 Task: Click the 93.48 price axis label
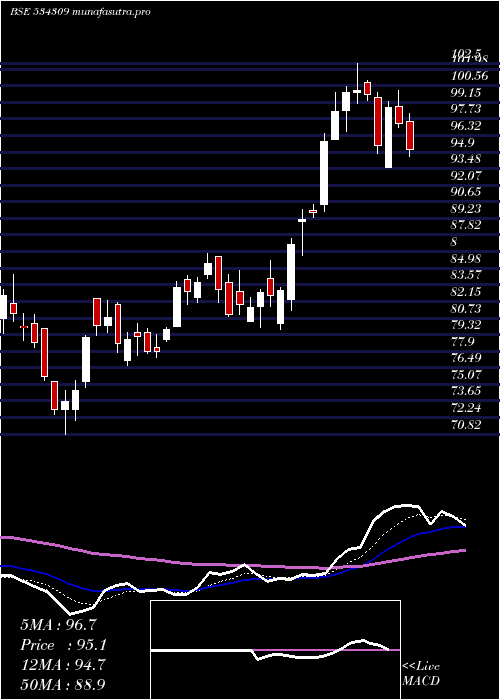(x=466, y=159)
